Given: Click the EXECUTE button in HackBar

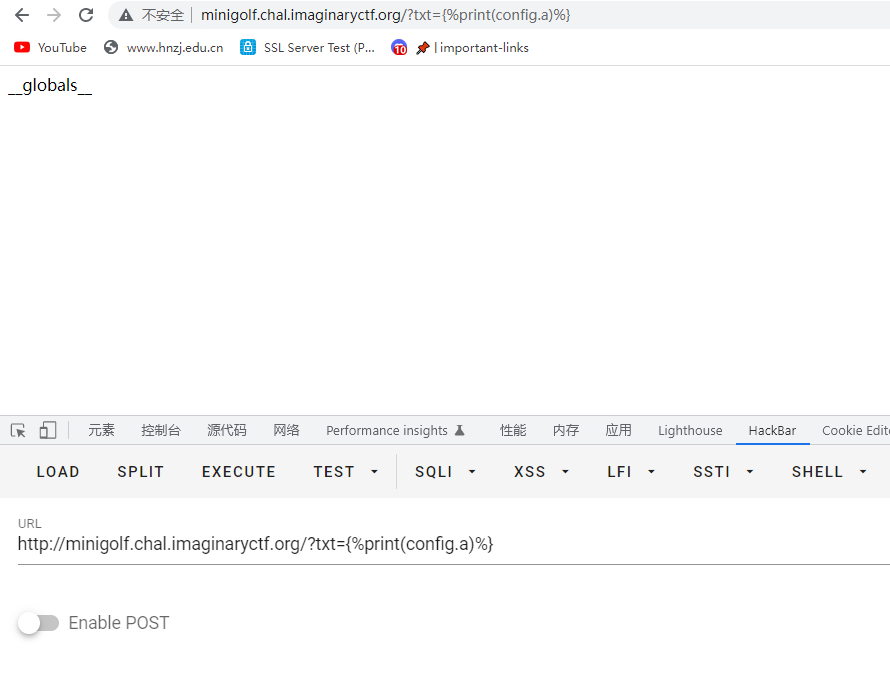Looking at the screenshot, I should 238,471.
